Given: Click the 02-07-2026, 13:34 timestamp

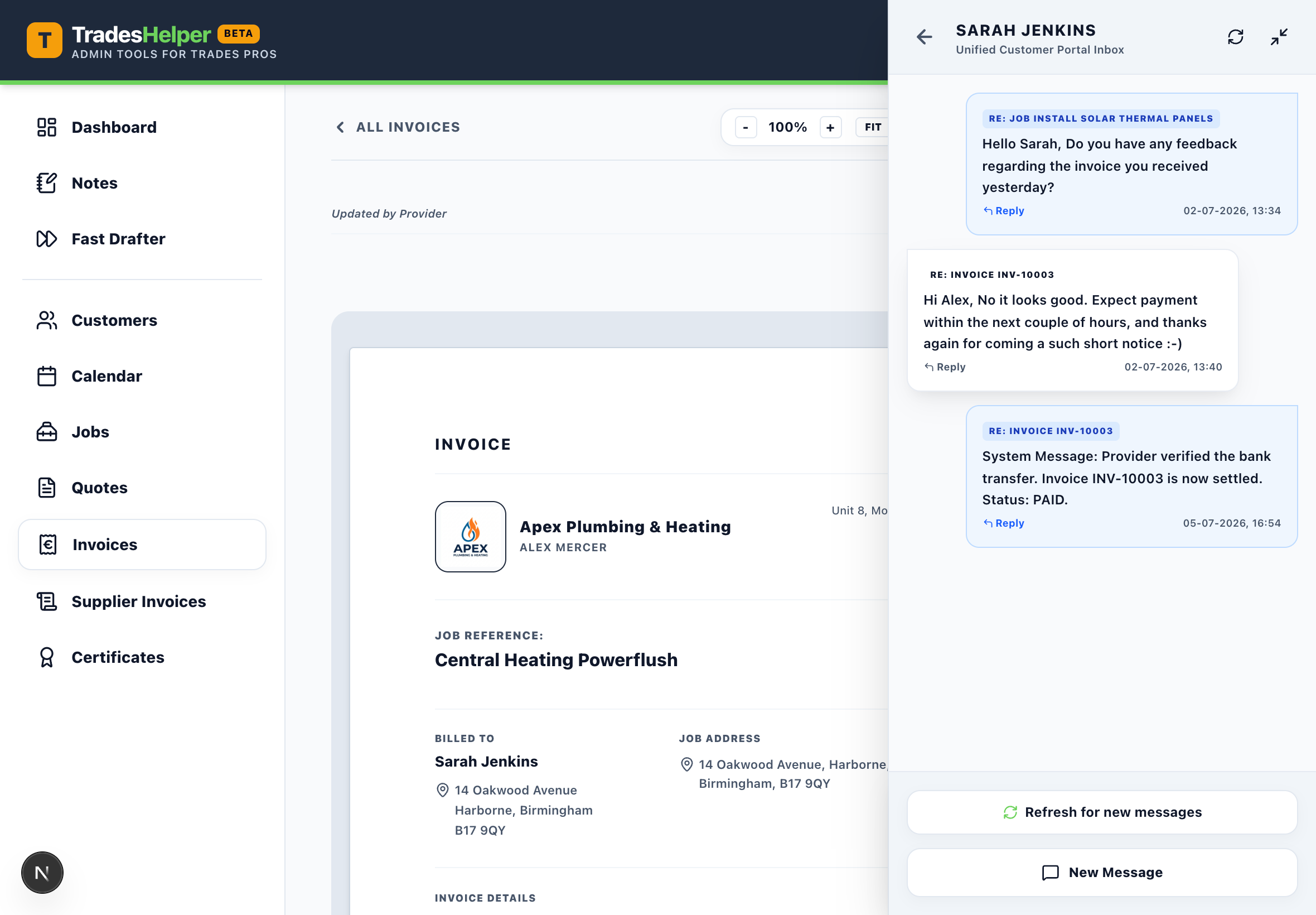Looking at the screenshot, I should coord(1232,210).
